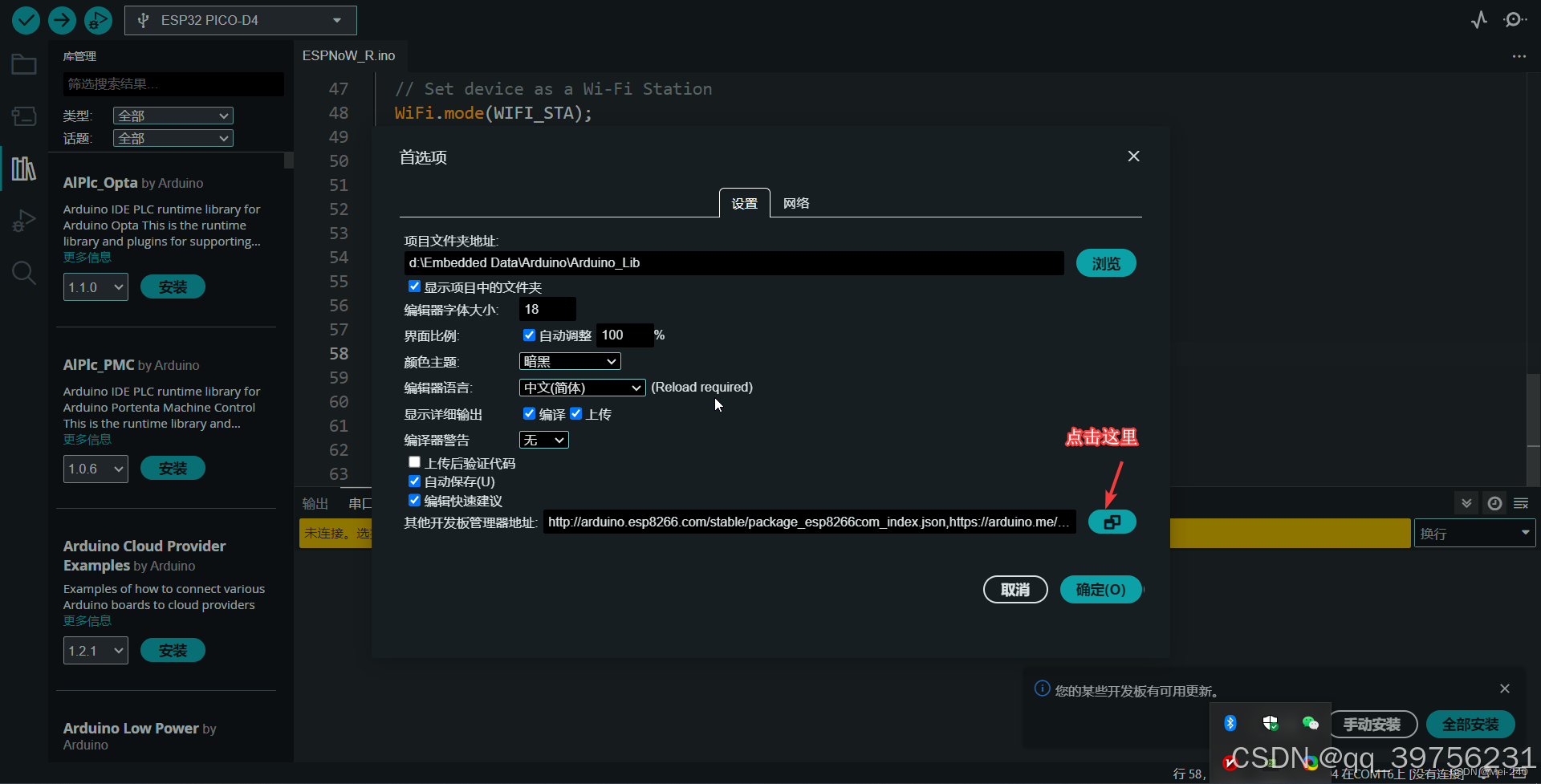Click the editor font size field

pos(547,309)
